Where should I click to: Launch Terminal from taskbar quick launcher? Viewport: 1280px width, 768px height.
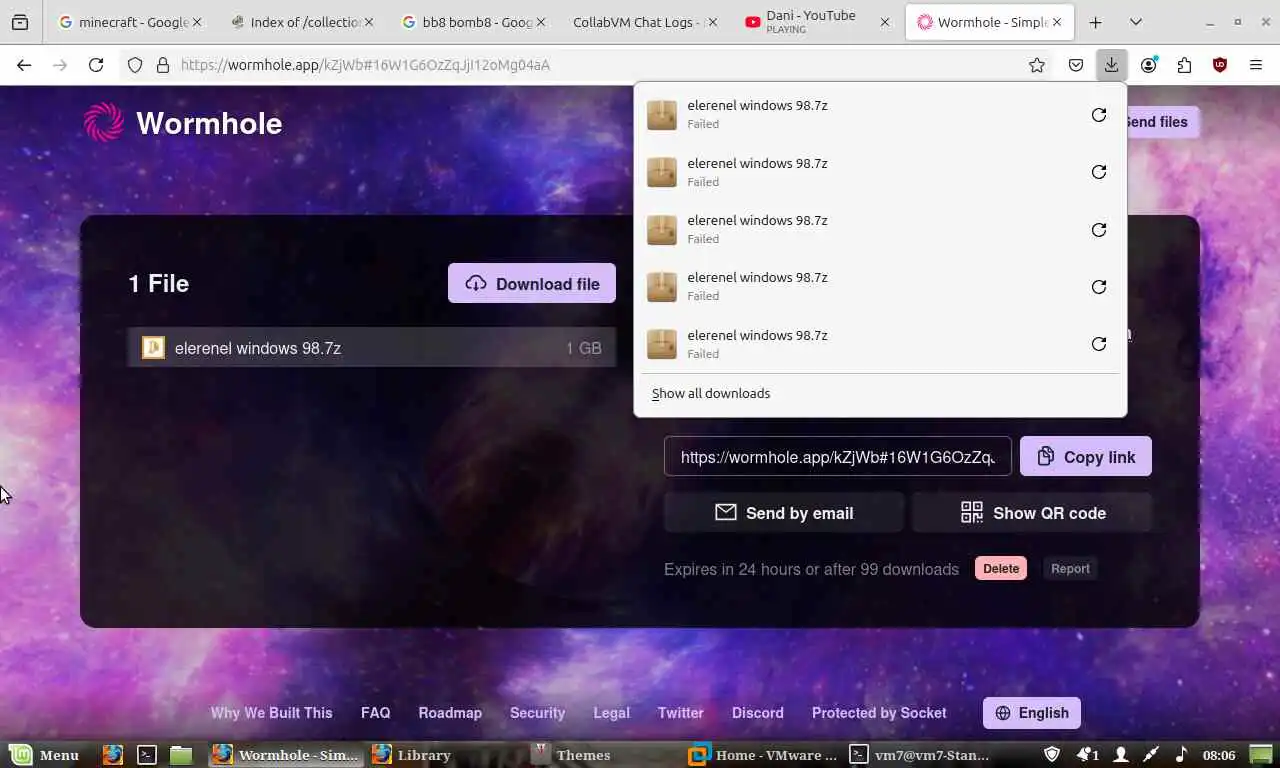pos(147,755)
